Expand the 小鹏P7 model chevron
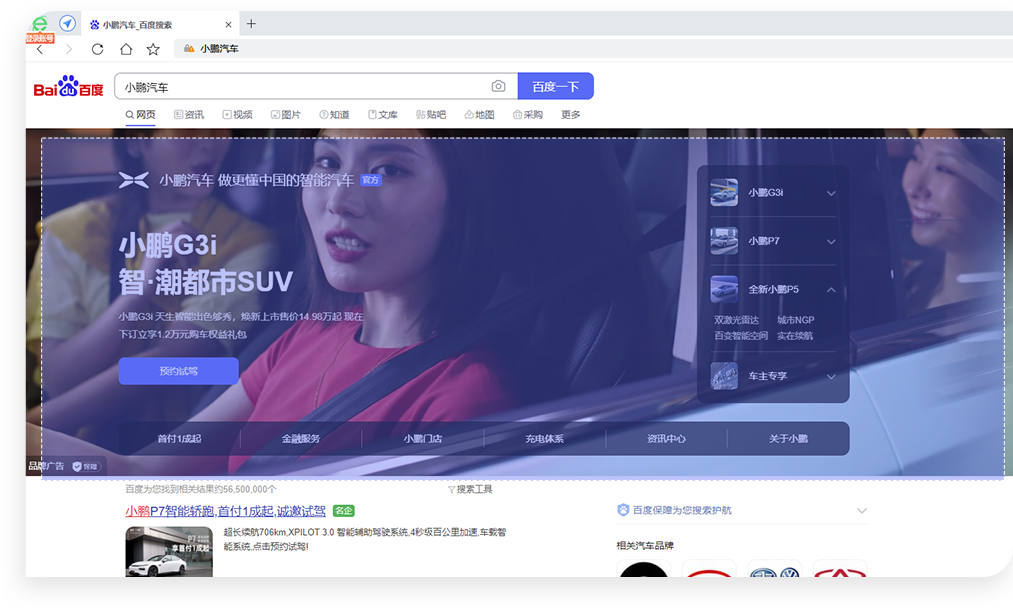 [x=831, y=241]
